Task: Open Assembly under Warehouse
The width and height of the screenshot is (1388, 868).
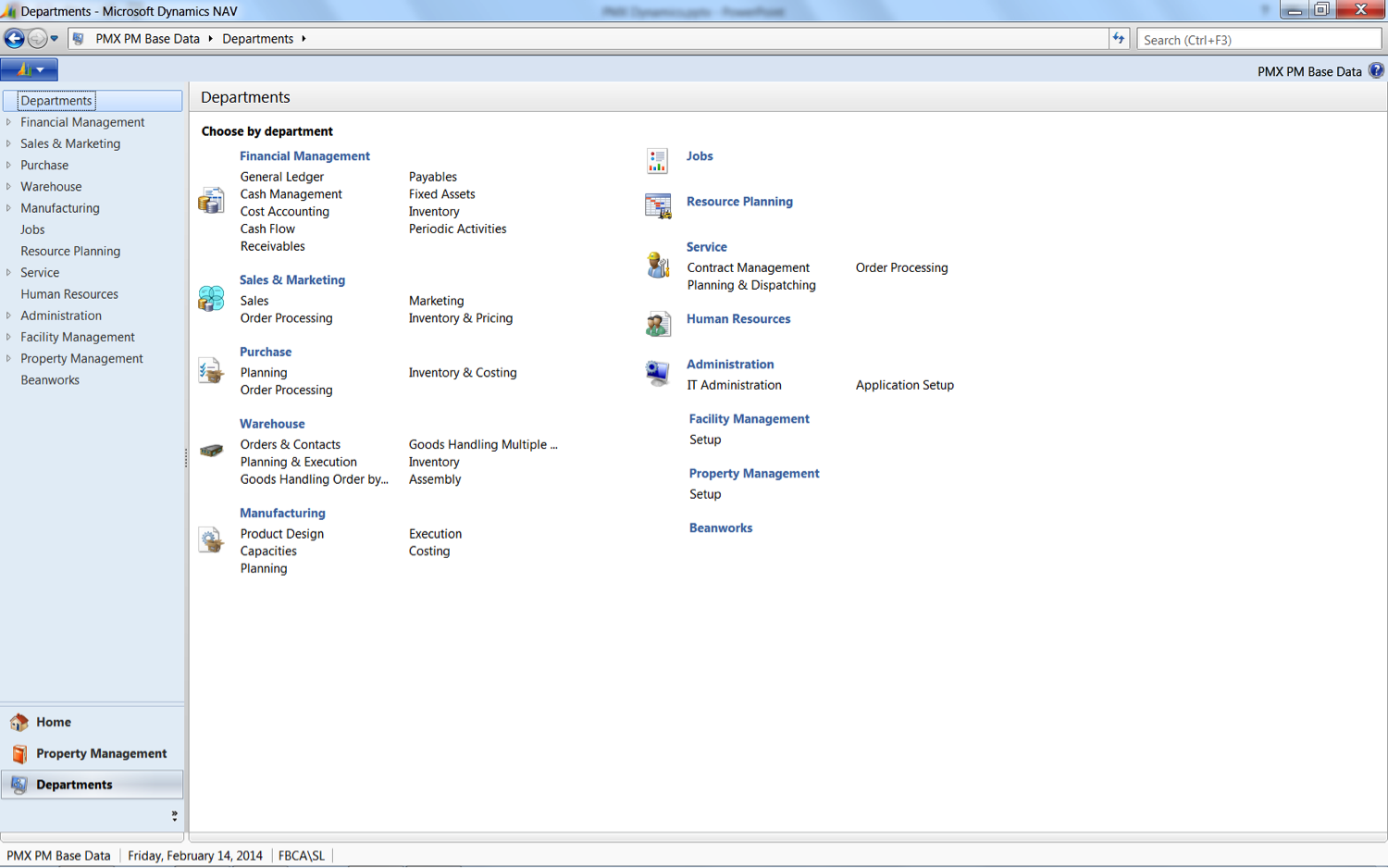Action: click(435, 479)
